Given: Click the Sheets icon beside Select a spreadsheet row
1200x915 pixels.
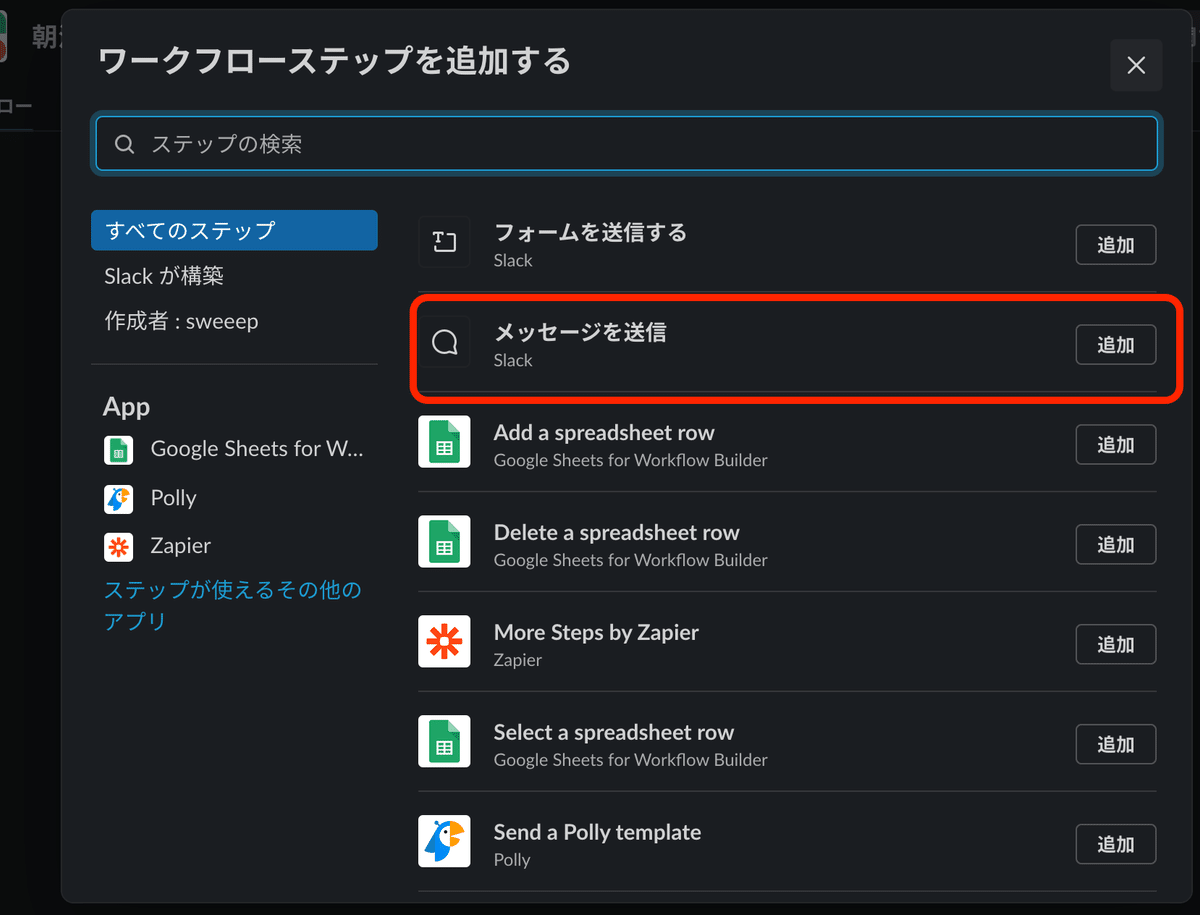Looking at the screenshot, I should [x=444, y=743].
